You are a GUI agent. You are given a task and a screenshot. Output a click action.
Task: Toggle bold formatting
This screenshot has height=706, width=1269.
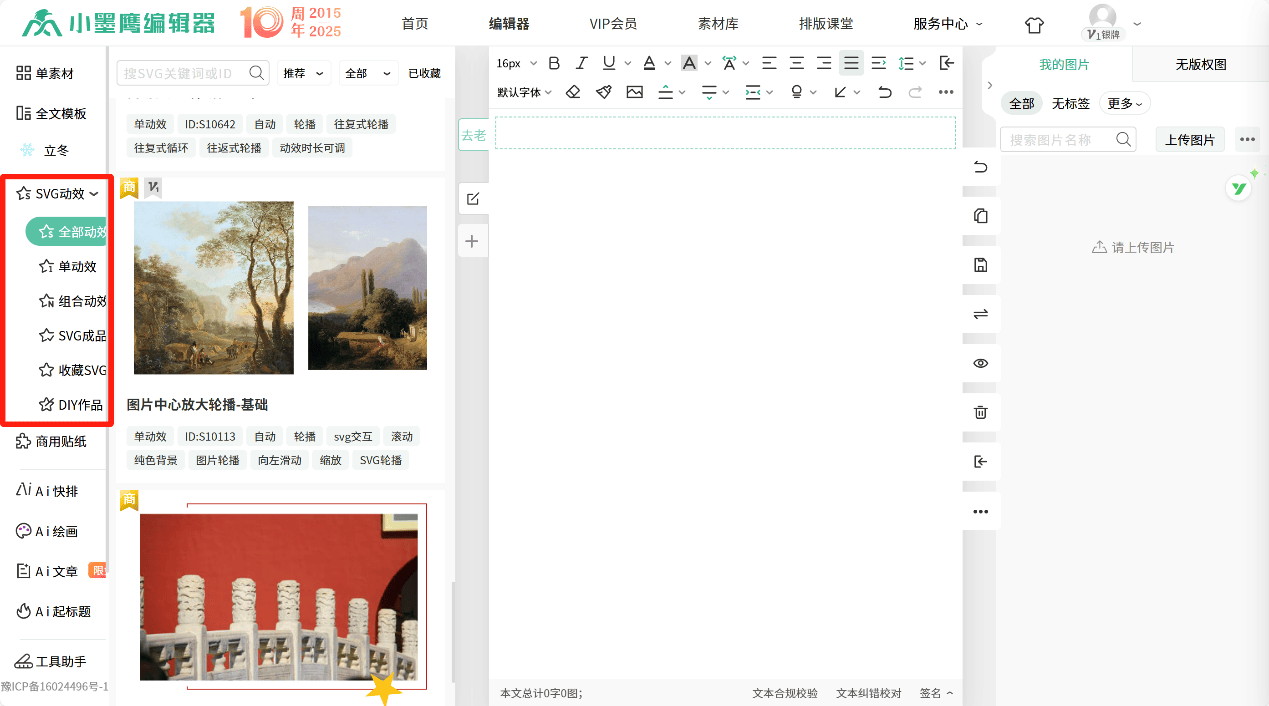(x=554, y=63)
